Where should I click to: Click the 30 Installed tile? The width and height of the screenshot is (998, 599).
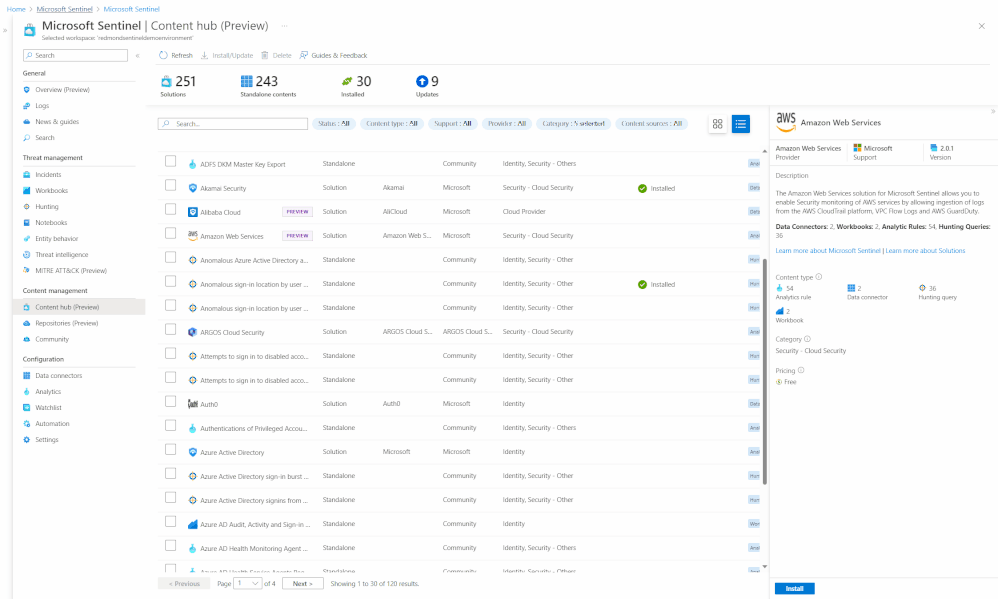point(356,86)
